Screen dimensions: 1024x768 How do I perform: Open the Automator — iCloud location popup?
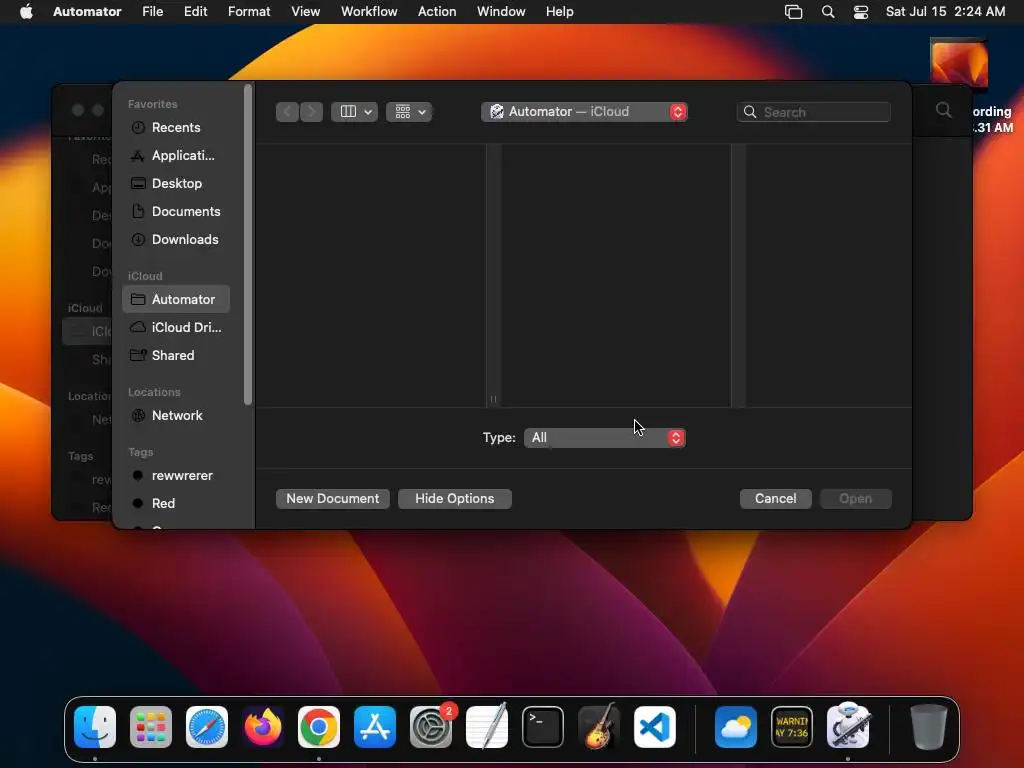pos(584,112)
